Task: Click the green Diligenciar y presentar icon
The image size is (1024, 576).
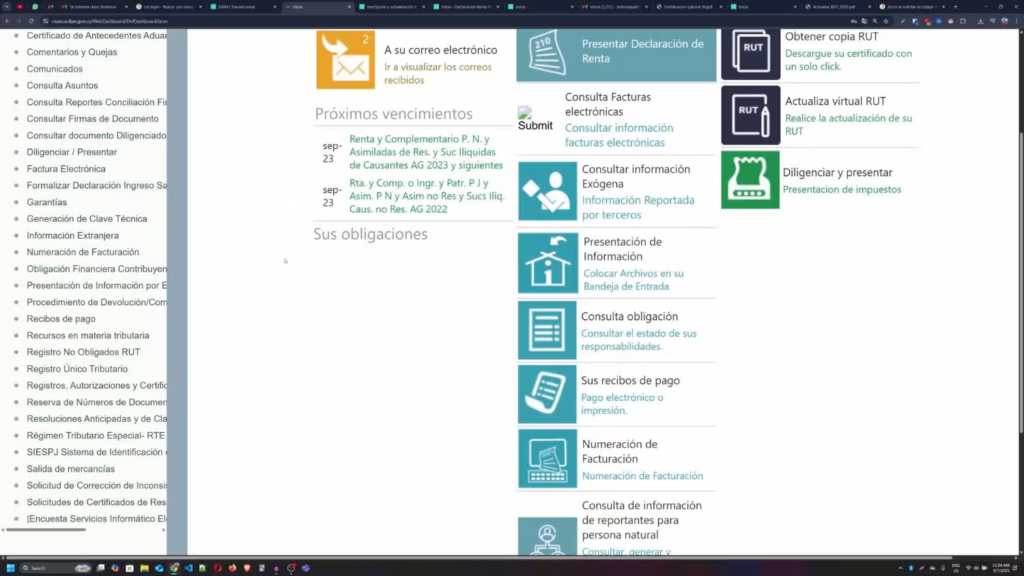Action: [750, 180]
